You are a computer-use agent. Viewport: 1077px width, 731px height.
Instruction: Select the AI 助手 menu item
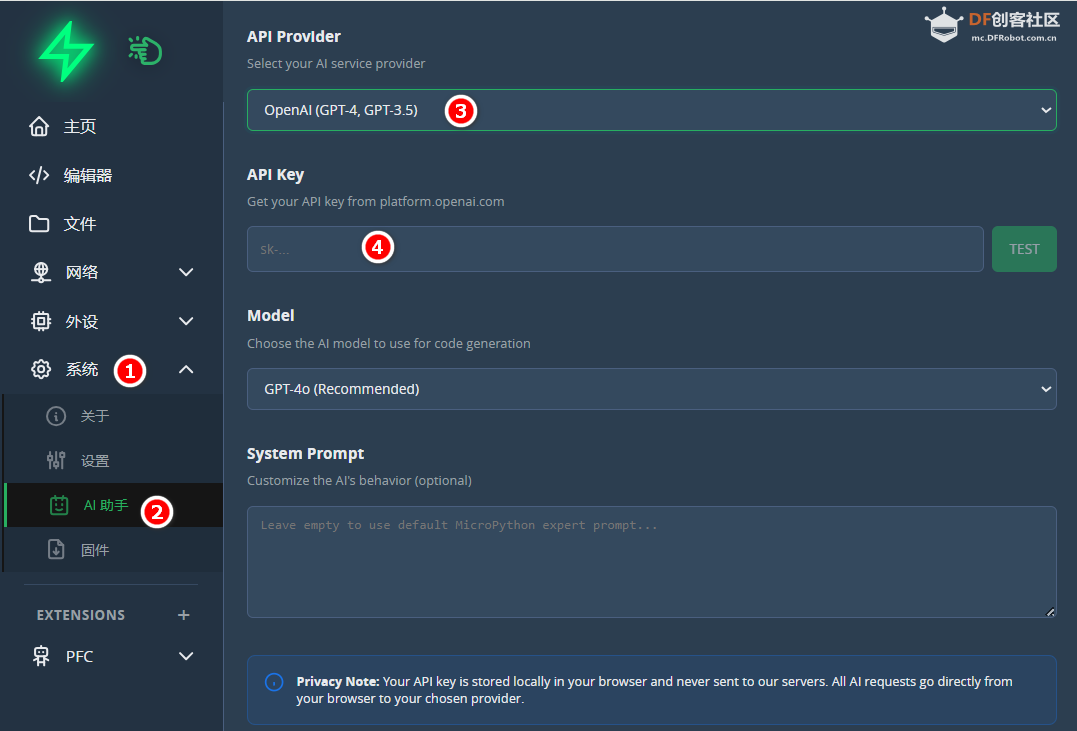pyautogui.click(x=105, y=506)
